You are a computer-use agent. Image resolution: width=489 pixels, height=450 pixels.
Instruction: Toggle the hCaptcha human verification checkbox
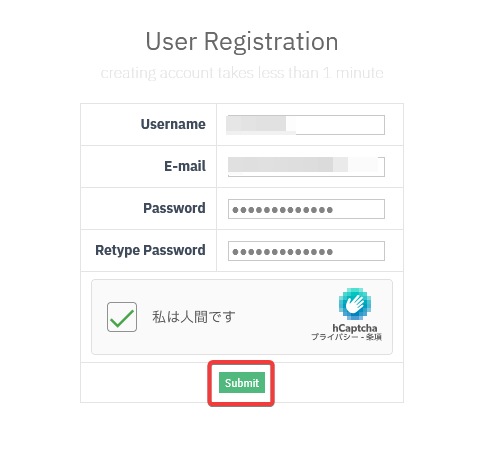pos(122,317)
